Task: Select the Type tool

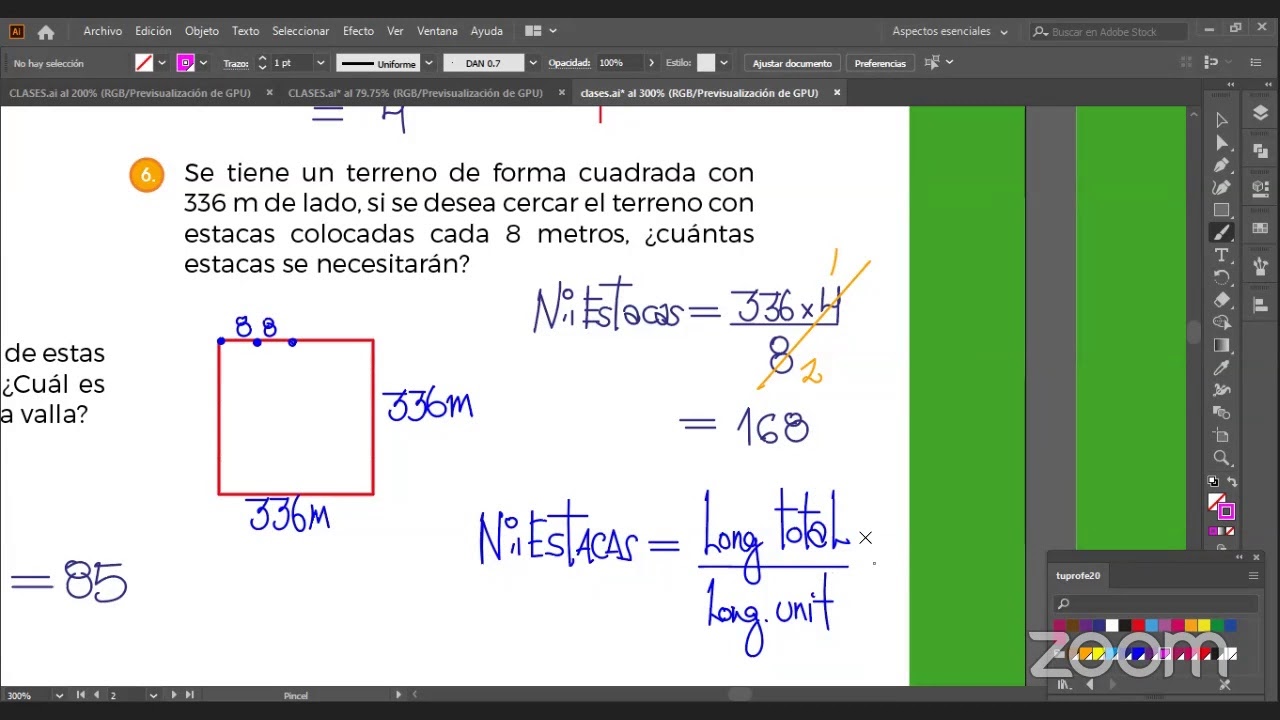Action: click(x=1221, y=255)
